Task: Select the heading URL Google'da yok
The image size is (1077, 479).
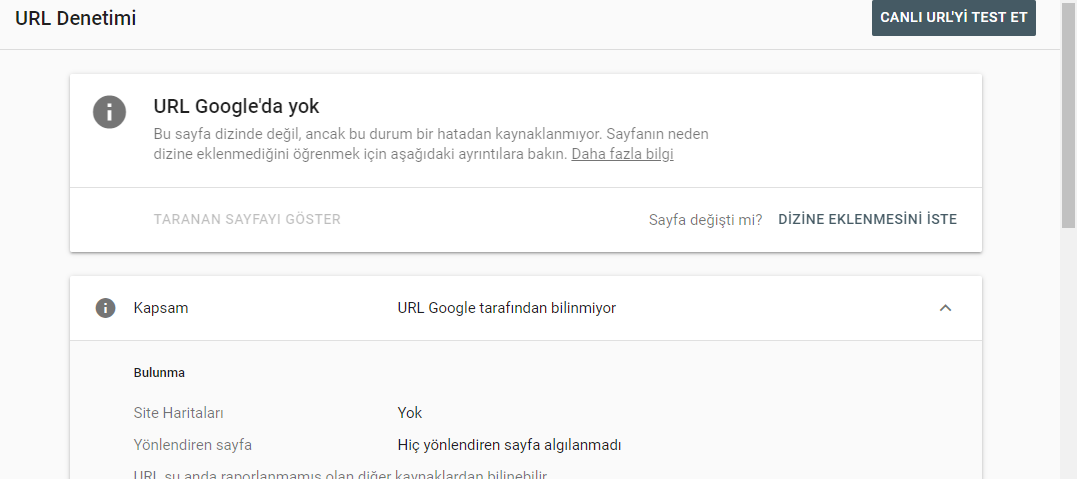Action: click(236, 107)
